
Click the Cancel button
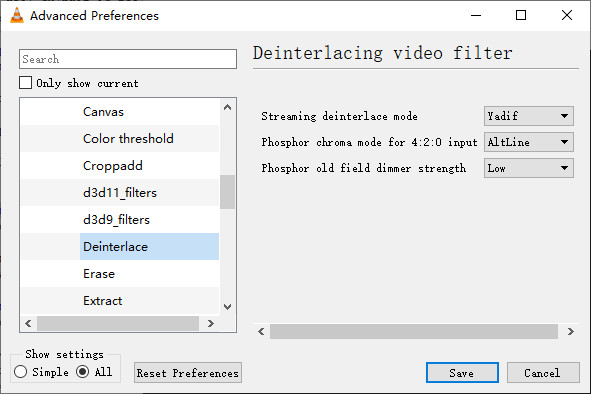(543, 373)
